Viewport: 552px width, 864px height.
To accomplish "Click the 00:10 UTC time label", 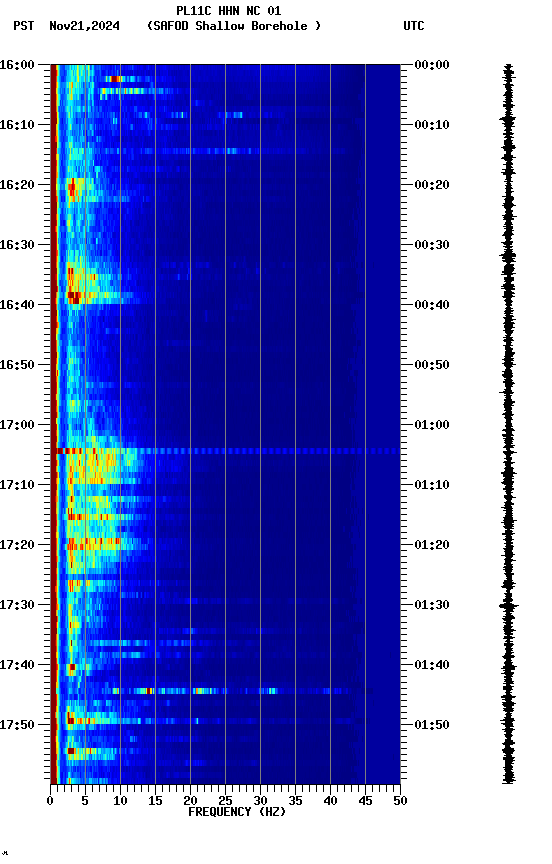I will 432,125.
